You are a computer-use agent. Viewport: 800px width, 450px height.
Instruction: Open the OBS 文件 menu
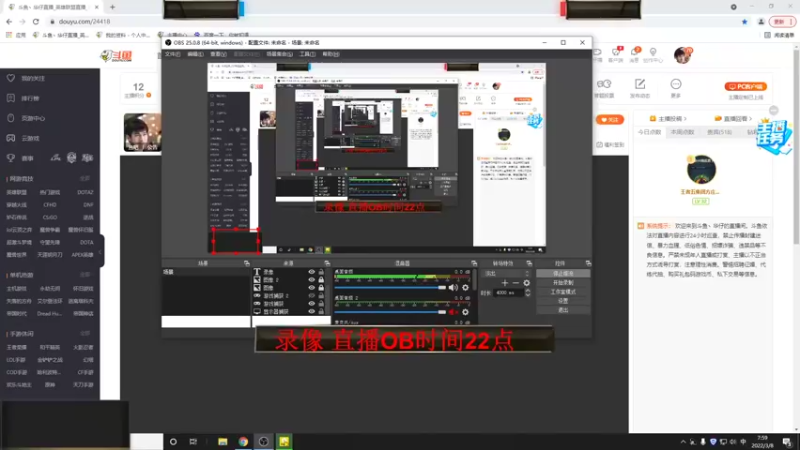coord(172,54)
